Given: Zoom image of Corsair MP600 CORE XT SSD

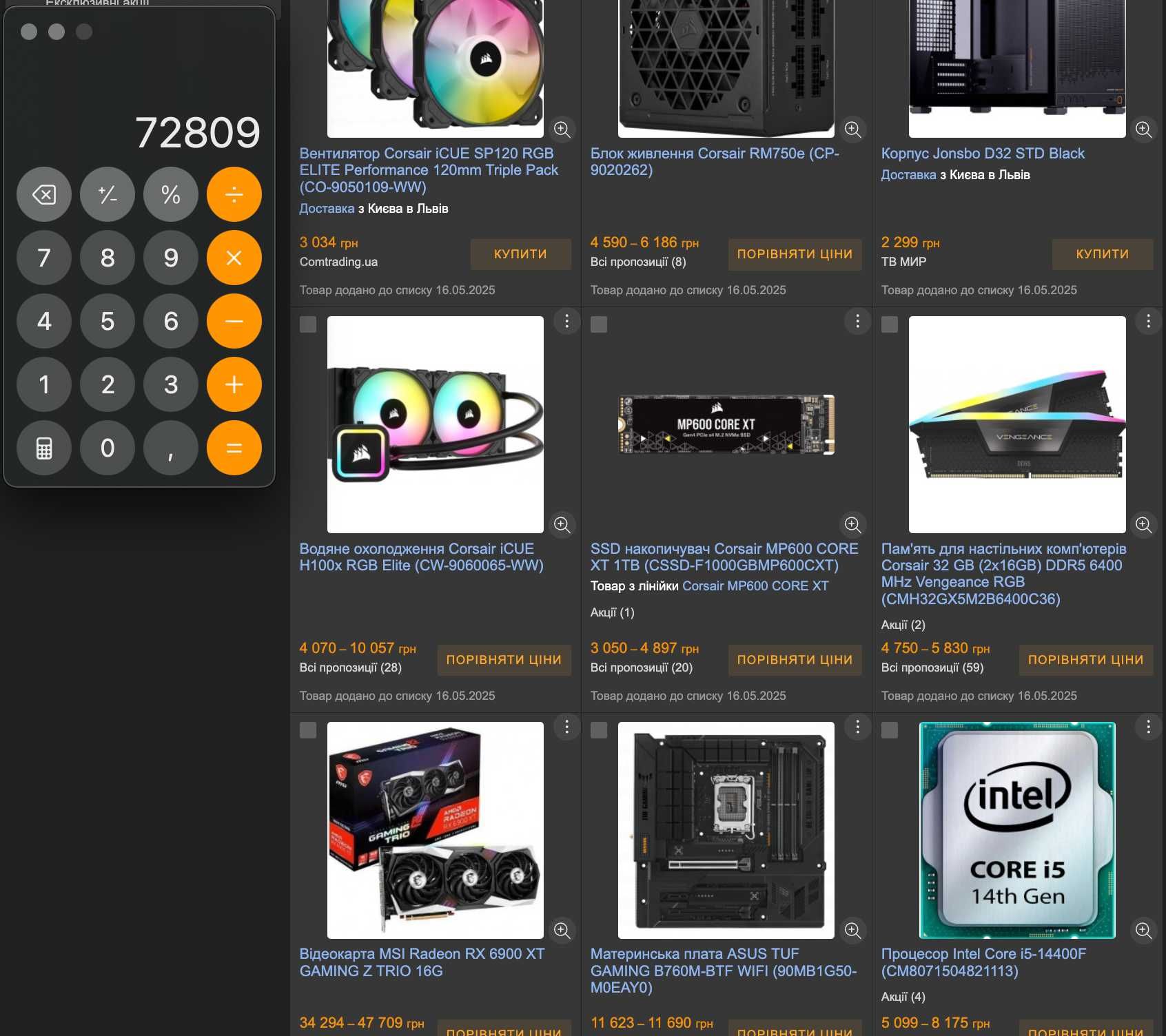Looking at the screenshot, I should tap(853, 524).
